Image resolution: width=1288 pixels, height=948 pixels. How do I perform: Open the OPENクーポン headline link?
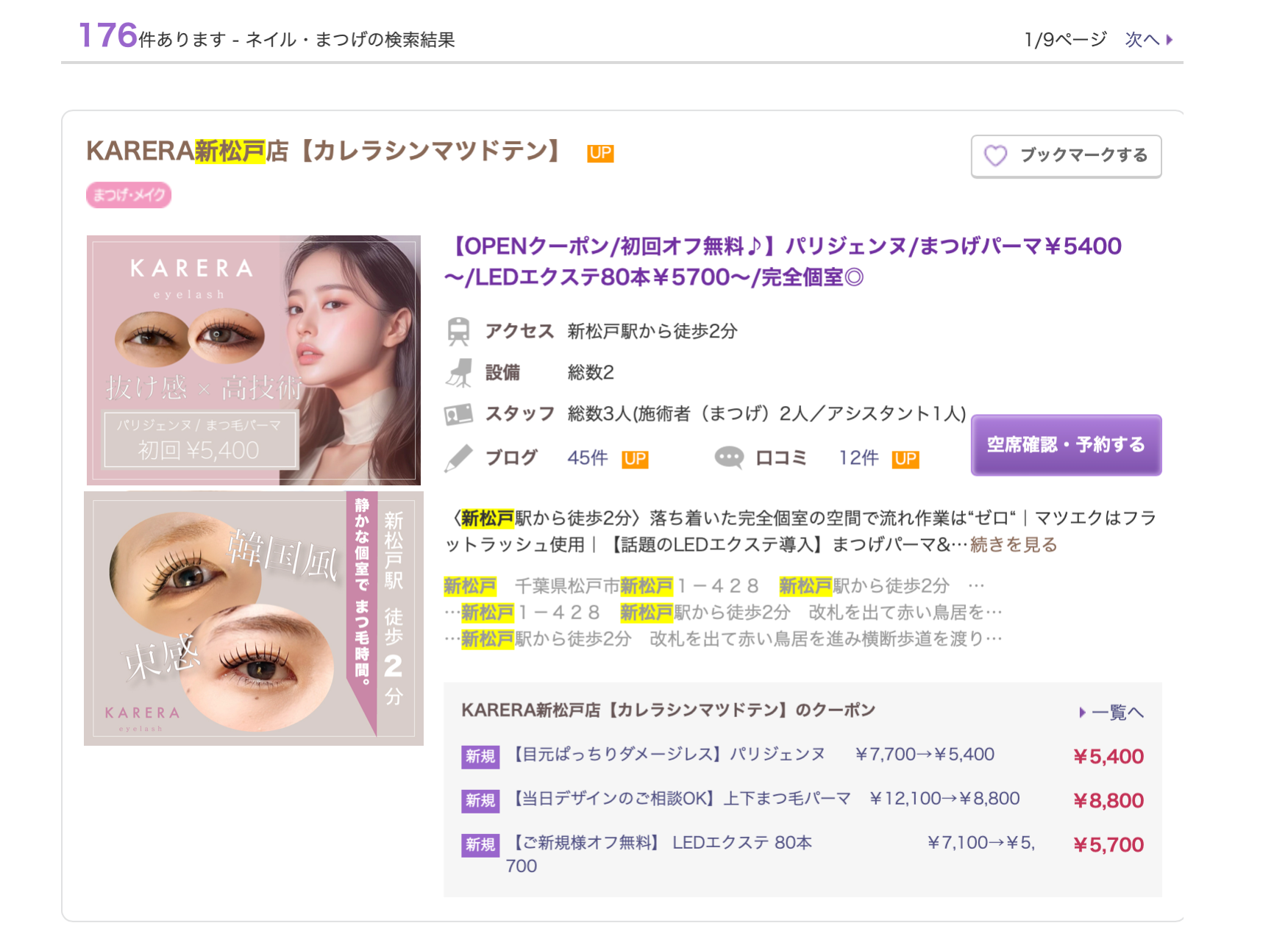(x=783, y=261)
